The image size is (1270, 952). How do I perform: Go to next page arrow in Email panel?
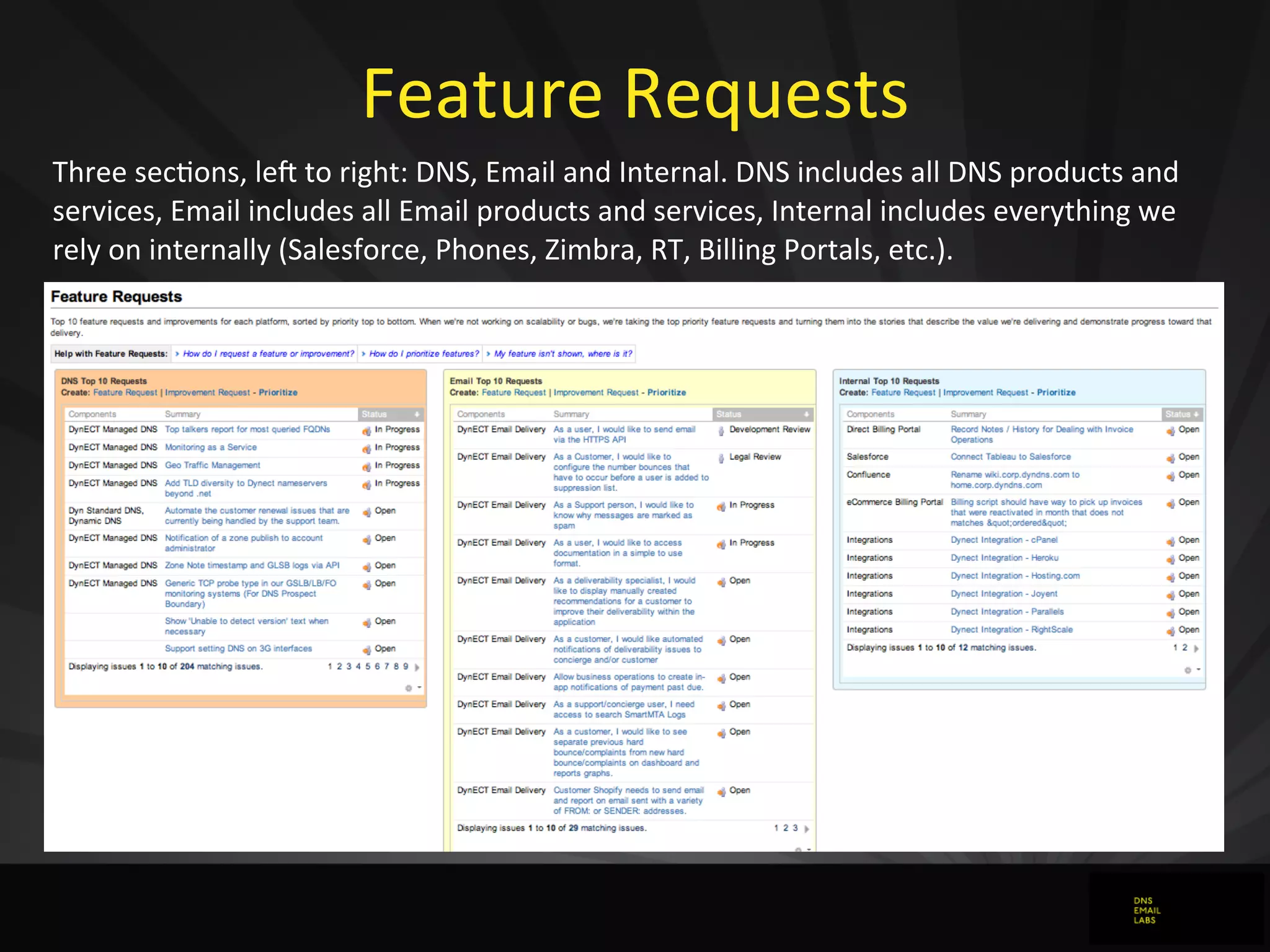tap(807, 829)
